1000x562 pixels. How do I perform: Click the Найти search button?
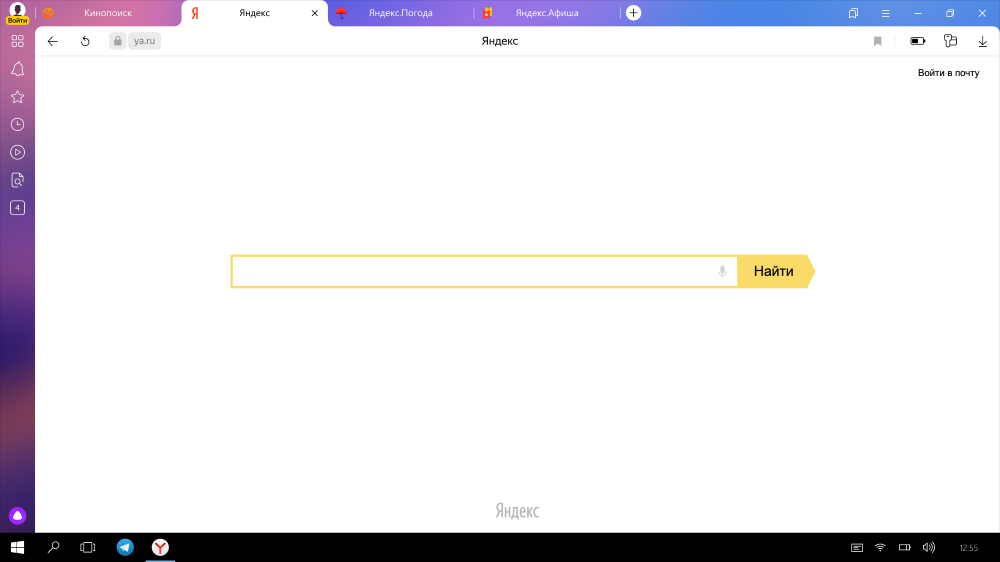tap(776, 271)
